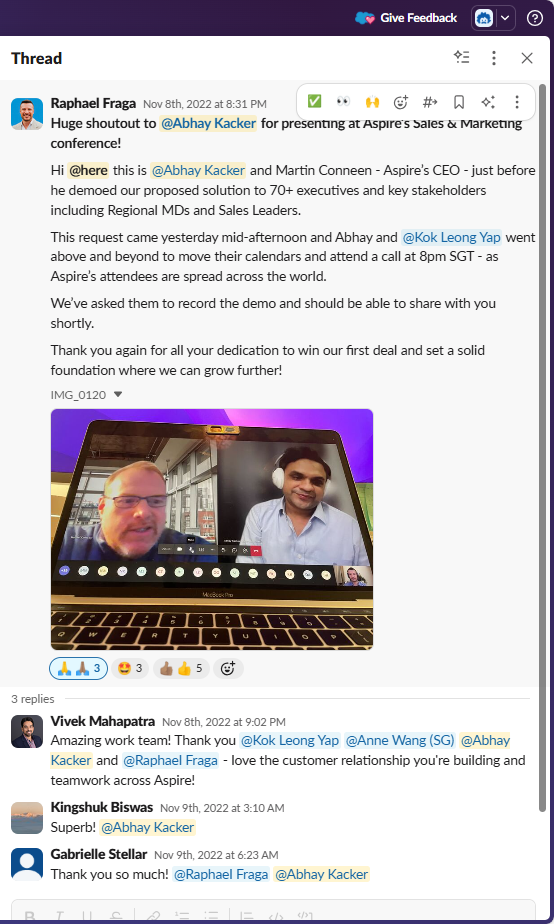Image resolution: width=554 pixels, height=924 pixels.
Task: Click the Give Feedback button
Action: 406,18
